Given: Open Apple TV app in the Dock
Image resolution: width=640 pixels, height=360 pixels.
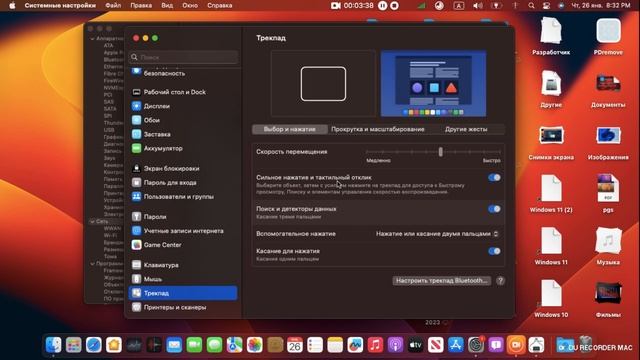Looking at the screenshot, I should pyautogui.click(x=416, y=345).
